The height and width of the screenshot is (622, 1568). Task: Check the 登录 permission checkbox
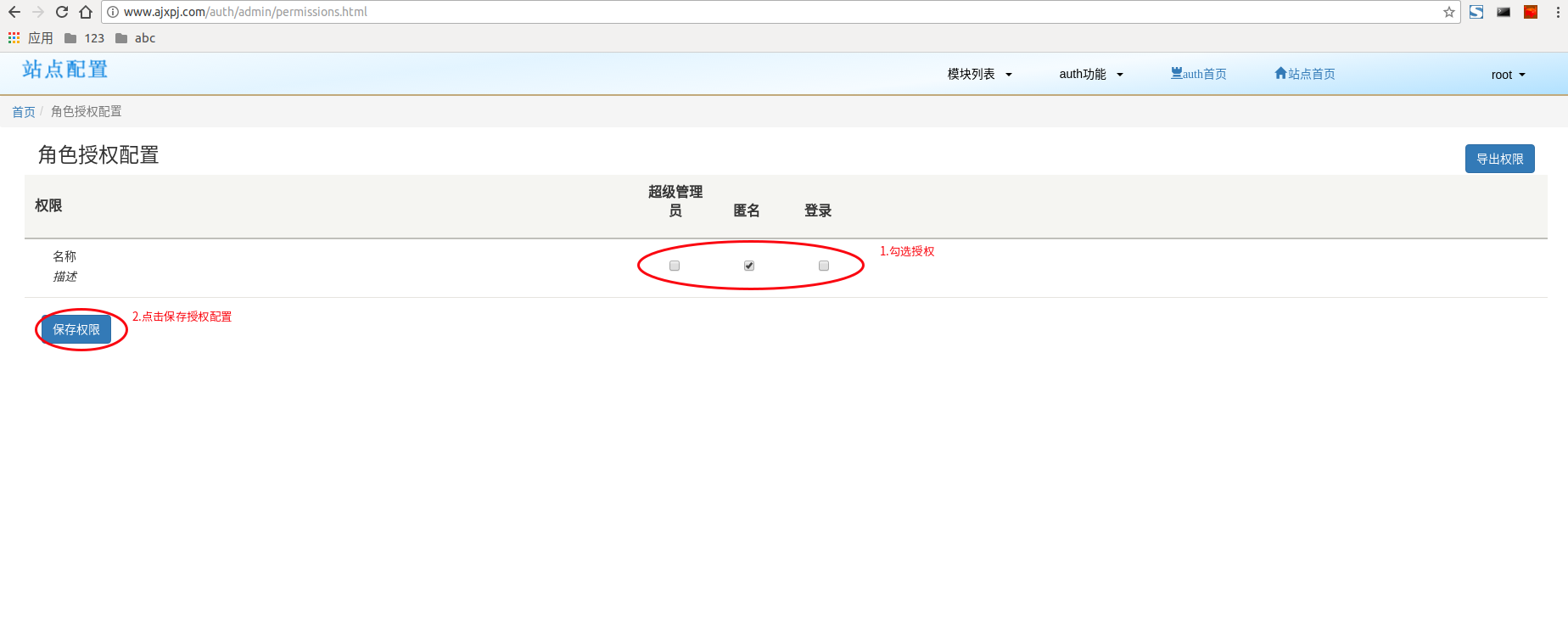tap(824, 266)
